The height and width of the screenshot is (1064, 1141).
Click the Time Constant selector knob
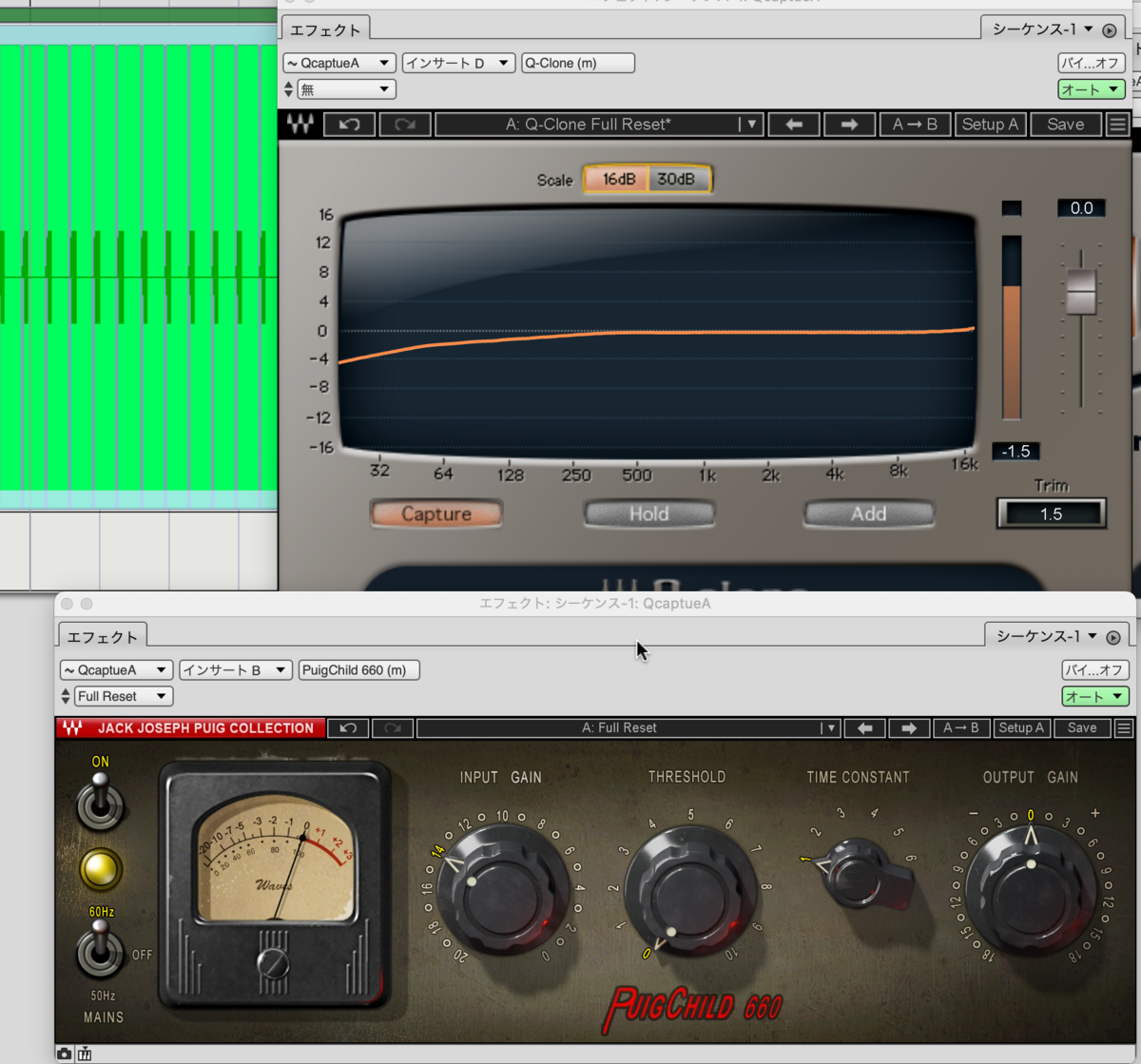coord(859,873)
